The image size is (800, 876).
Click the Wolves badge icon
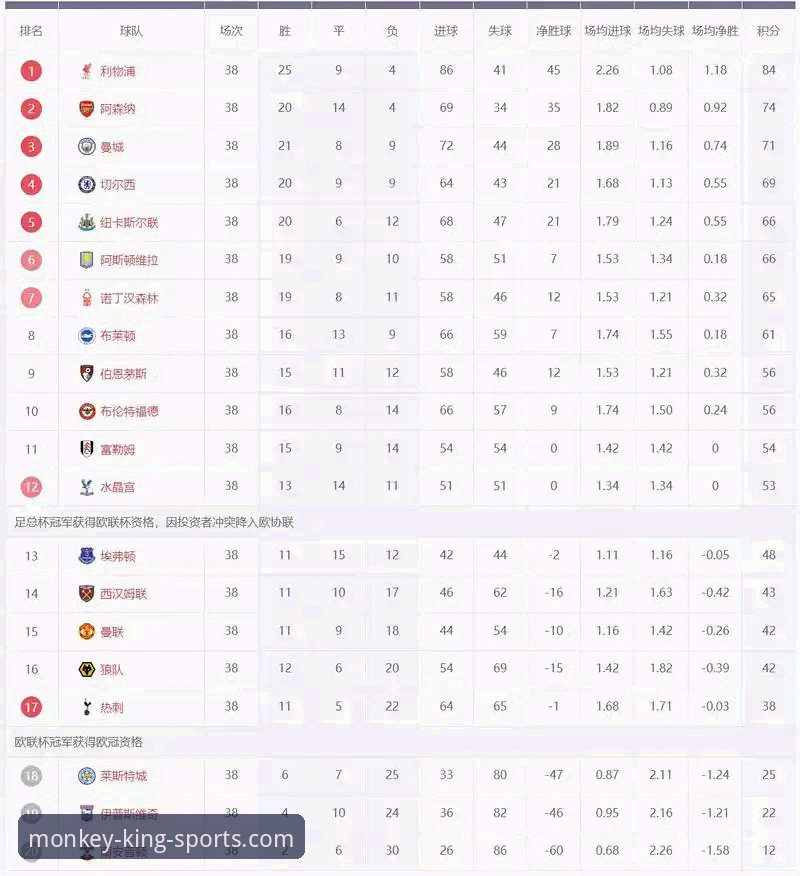click(87, 669)
